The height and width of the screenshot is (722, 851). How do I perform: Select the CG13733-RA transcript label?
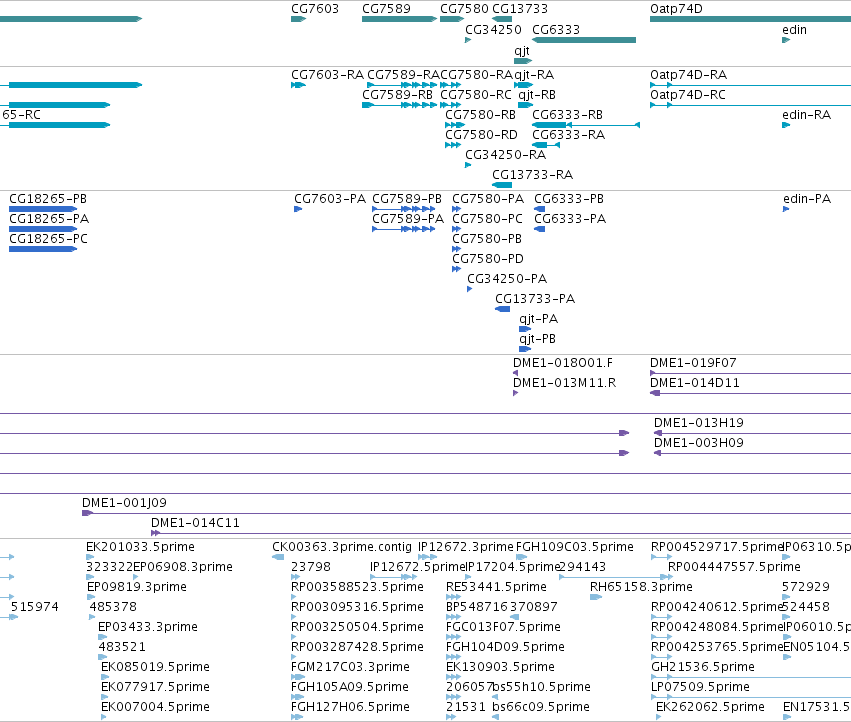(x=532, y=175)
